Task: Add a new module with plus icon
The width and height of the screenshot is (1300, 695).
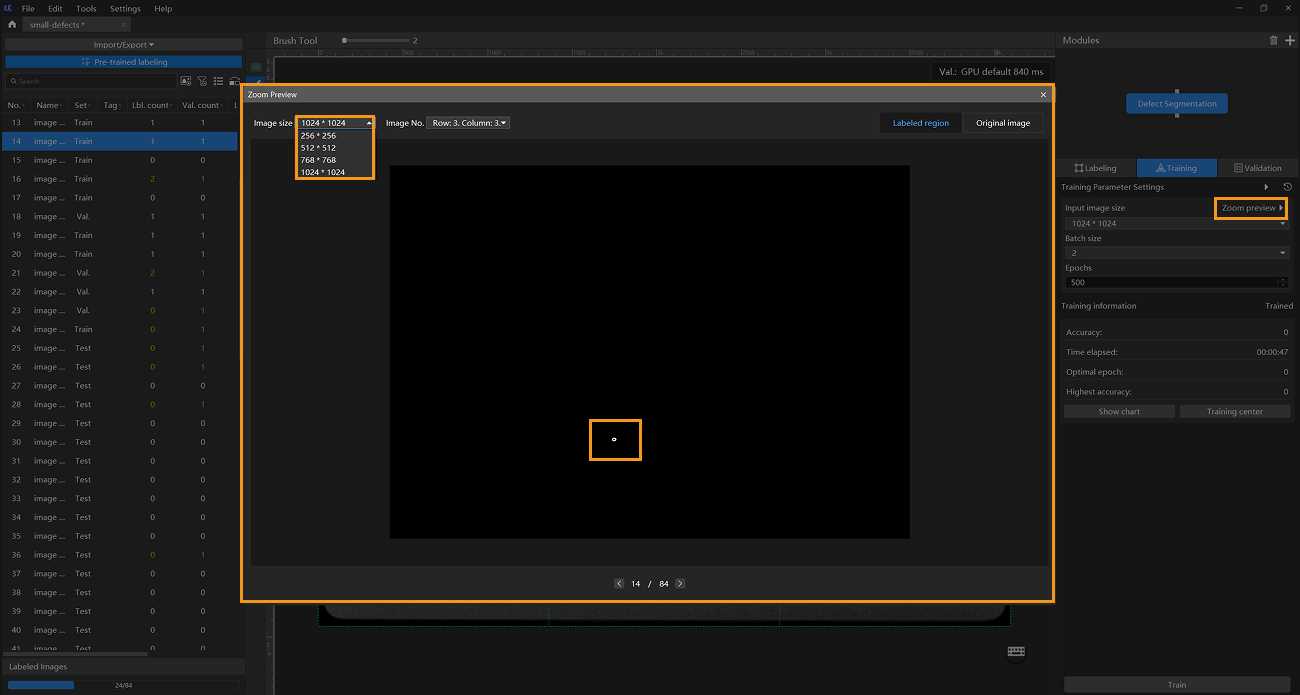Action: [x=1289, y=40]
